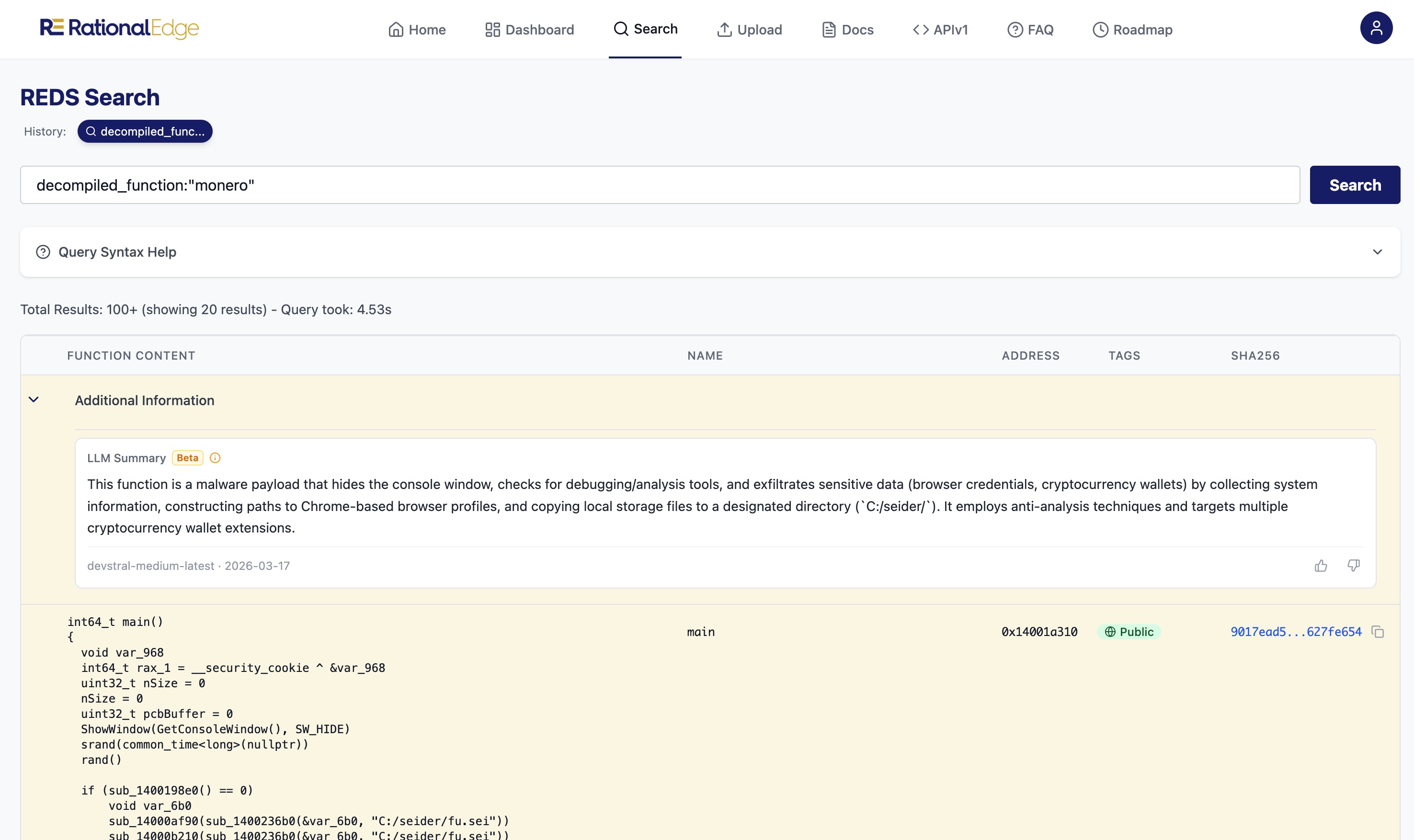
Task: Open SHA256 link 9017ead5...627fe654
Action: 1295,632
